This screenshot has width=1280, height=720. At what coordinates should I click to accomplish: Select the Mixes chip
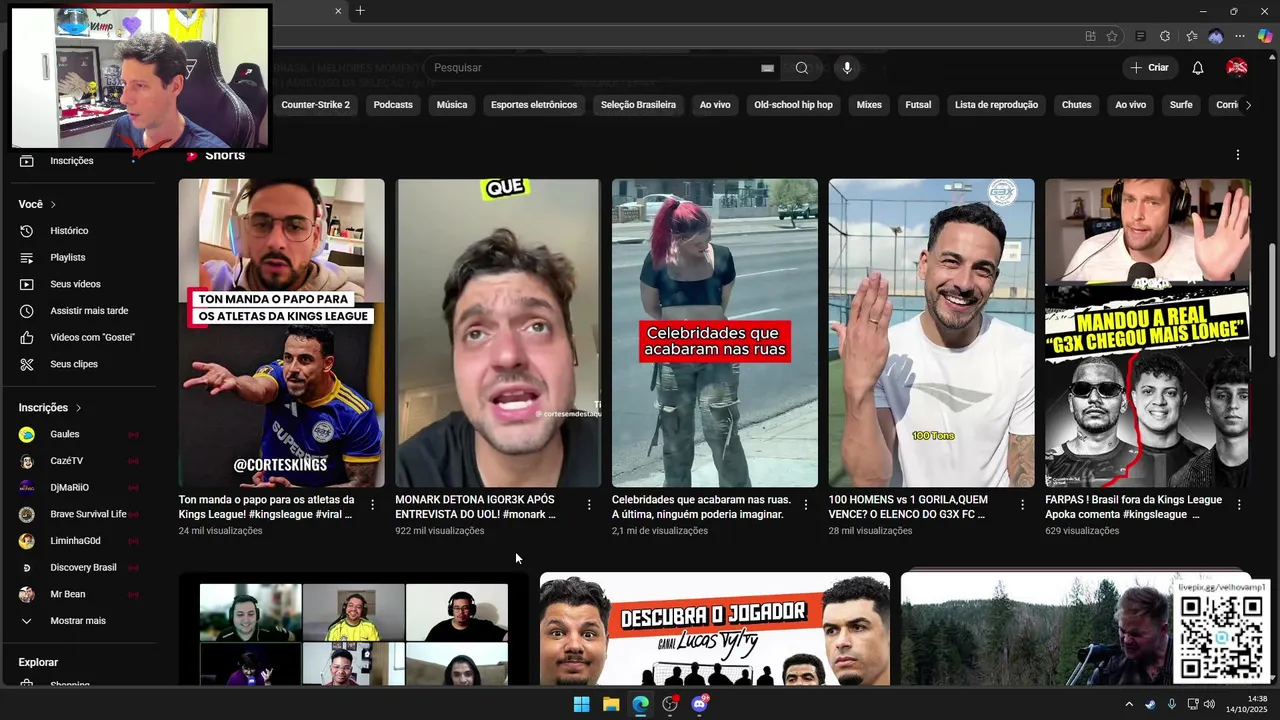point(869,105)
